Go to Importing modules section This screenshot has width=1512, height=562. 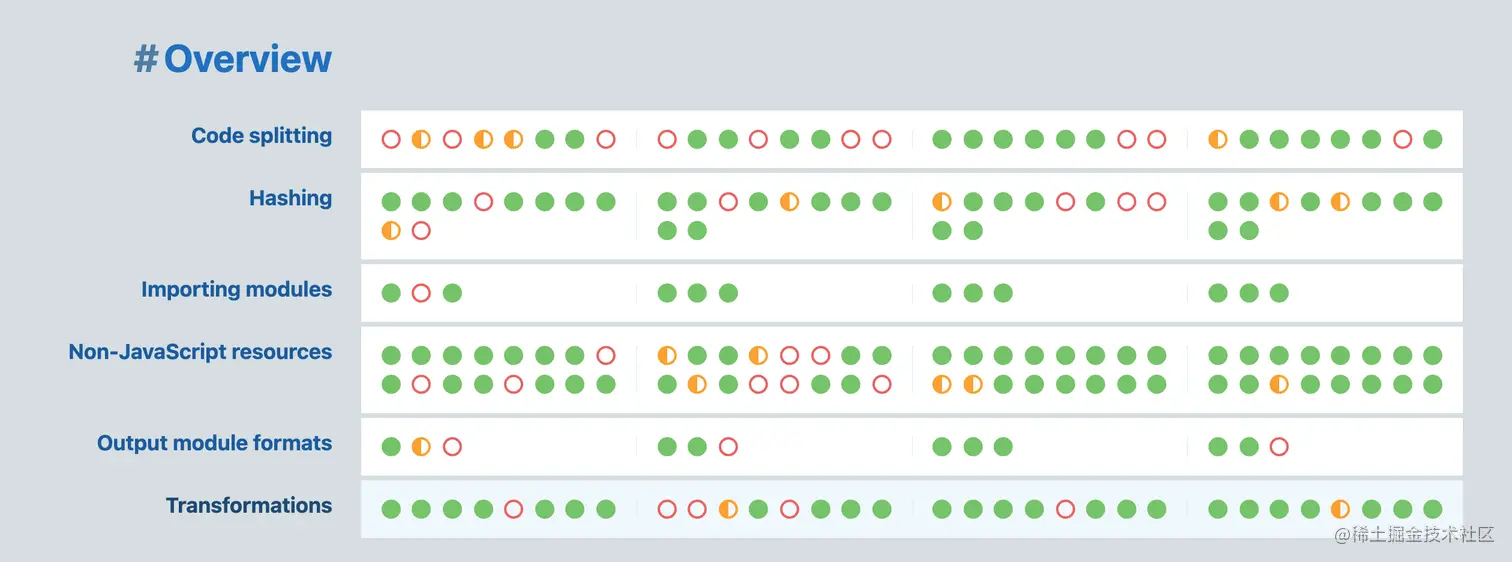coord(236,290)
